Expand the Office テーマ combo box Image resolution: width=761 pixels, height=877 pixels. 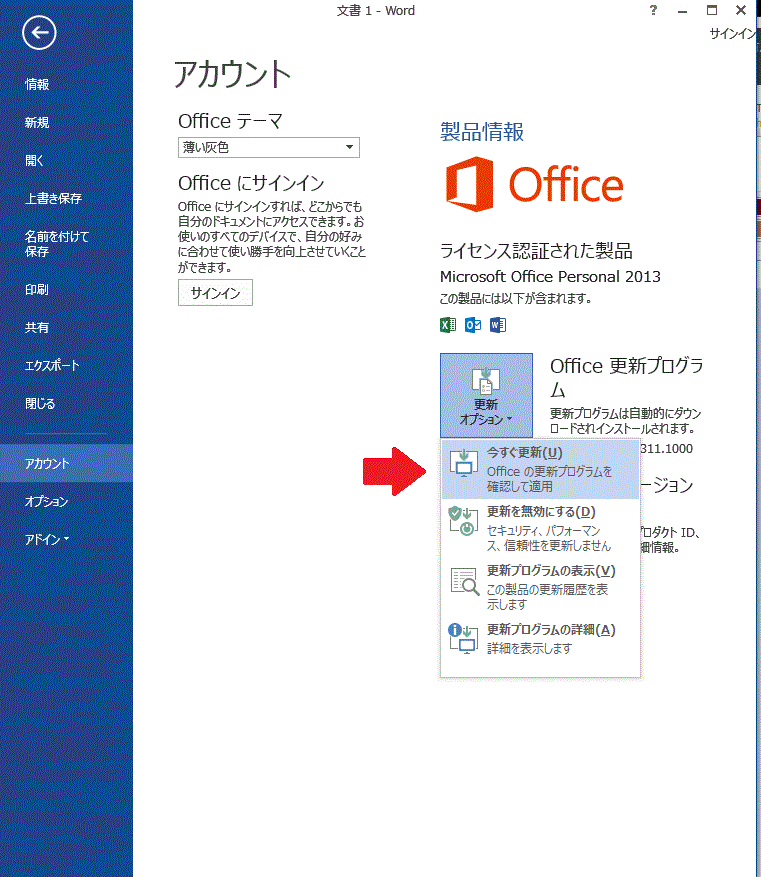tap(269, 148)
